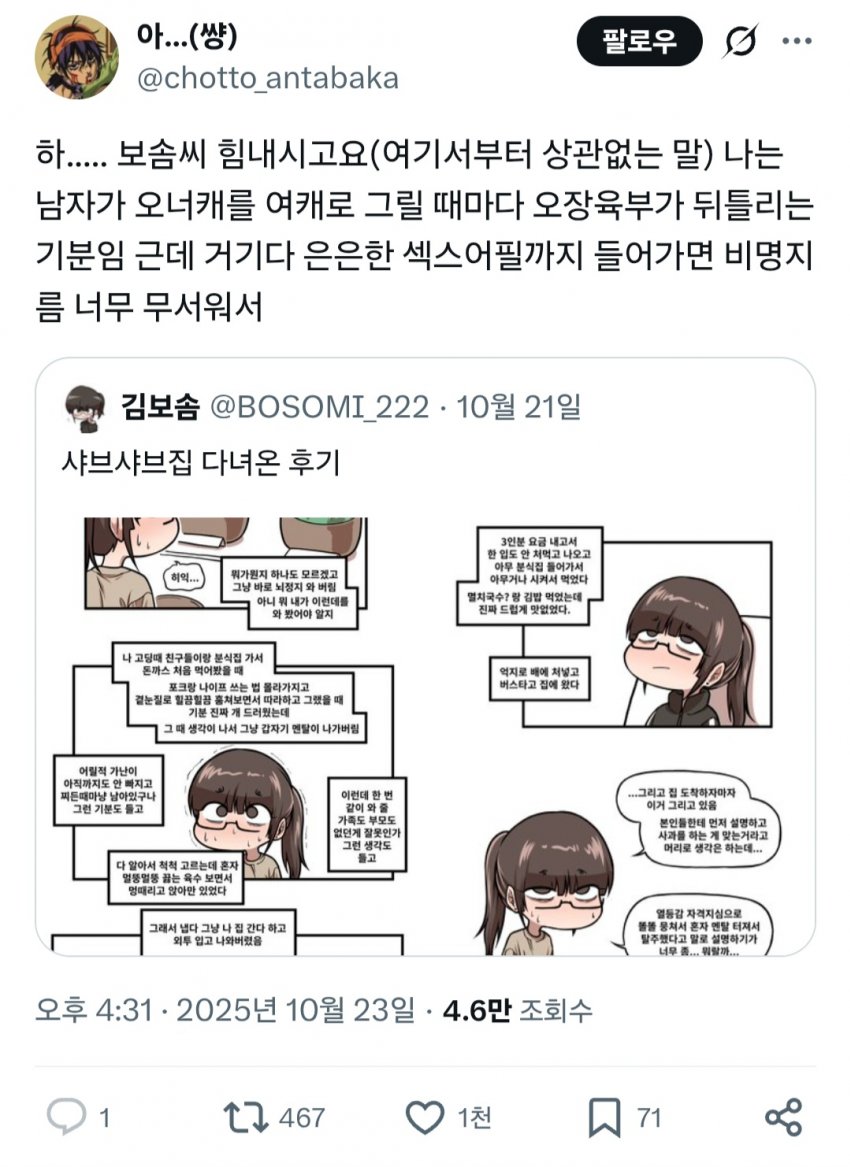
Task: View the 4.6만 조회수 view count
Action: (x=517, y=1010)
